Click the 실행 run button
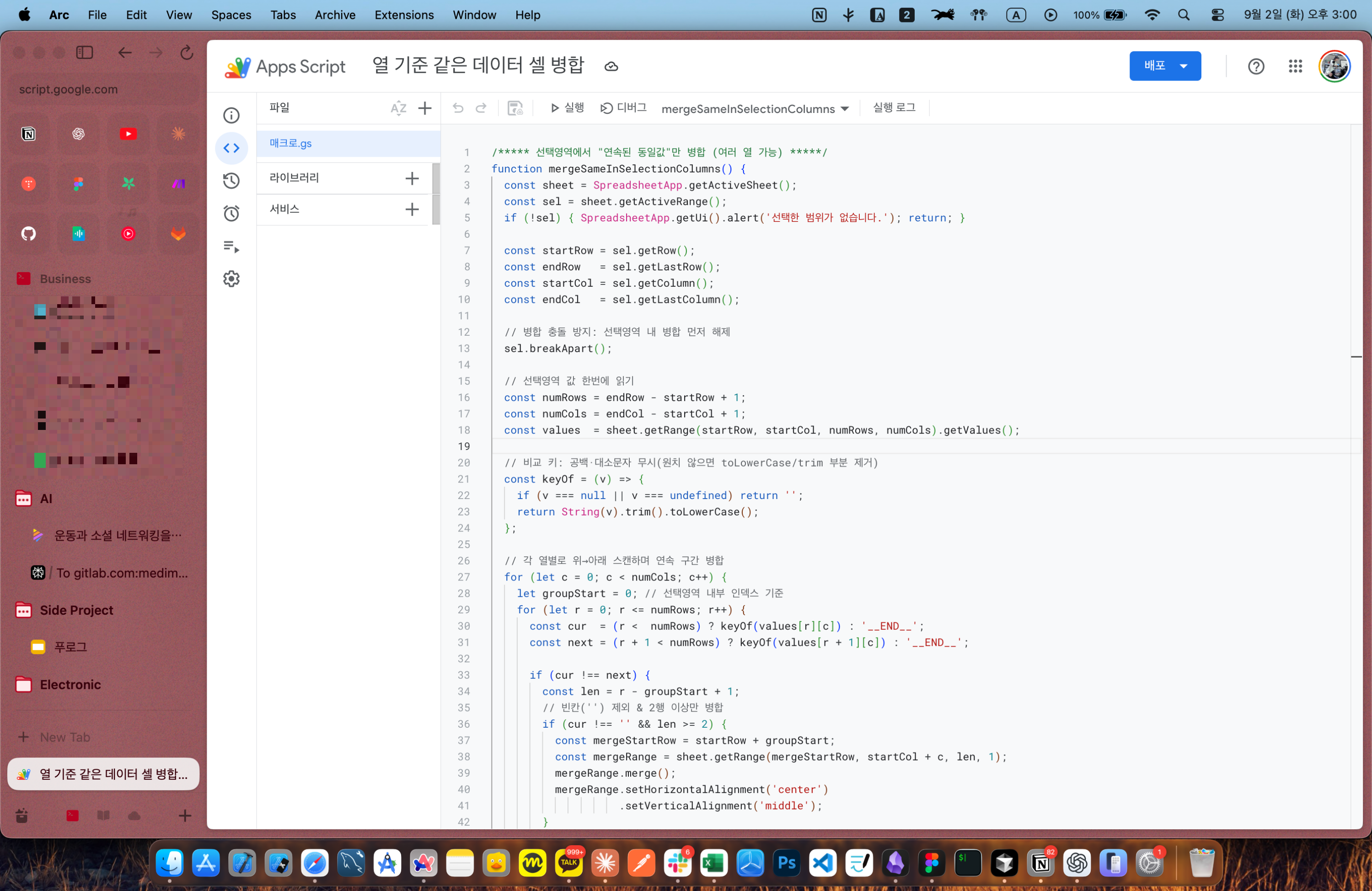The height and width of the screenshot is (891, 1372). point(567,108)
